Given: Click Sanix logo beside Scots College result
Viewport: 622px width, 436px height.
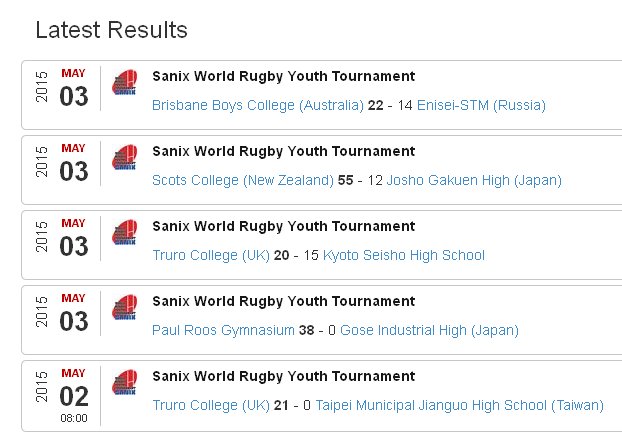Looking at the screenshot, I should [125, 157].
